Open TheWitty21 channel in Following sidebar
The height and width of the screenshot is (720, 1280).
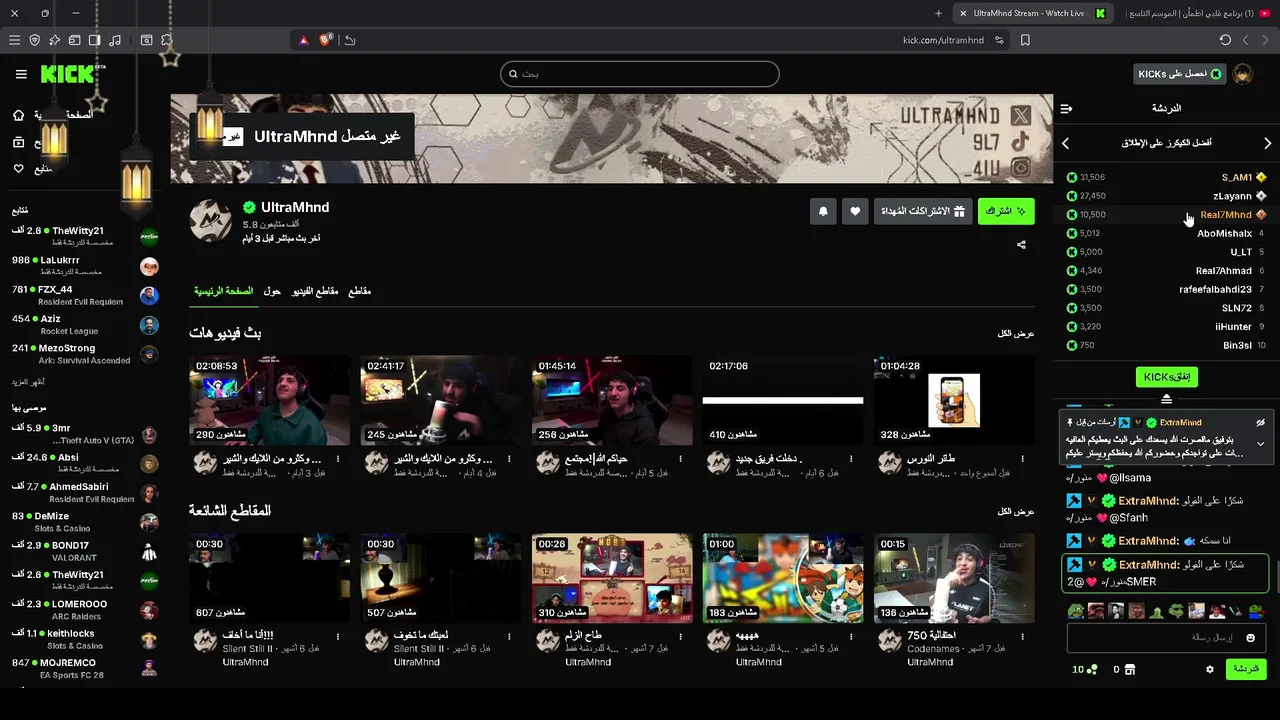coord(85,236)
